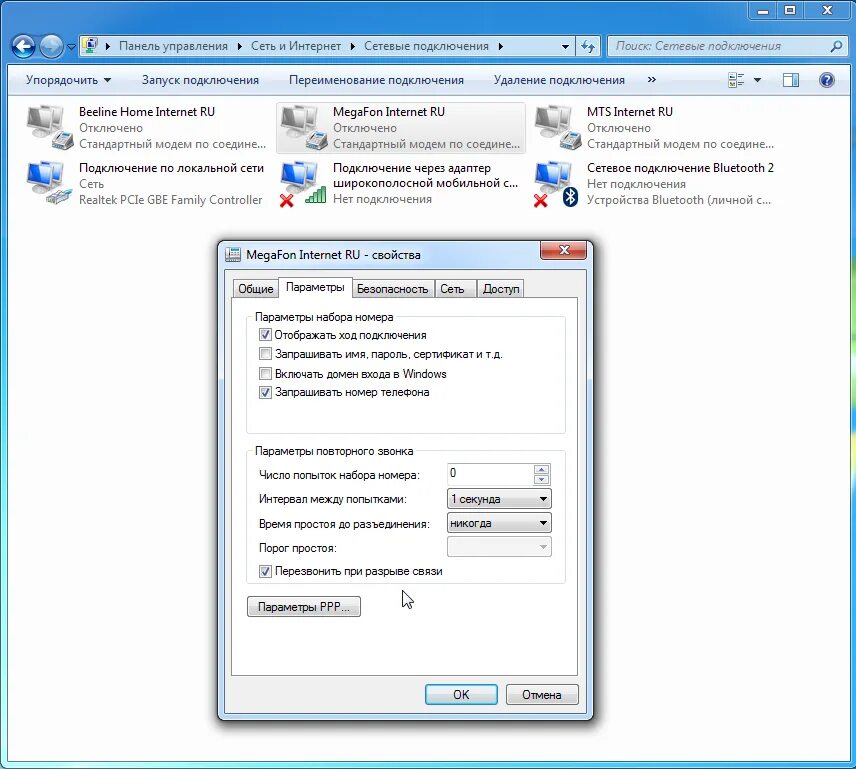
Task: Open address bar history dropdown arrow
Action: coord(566,46)
